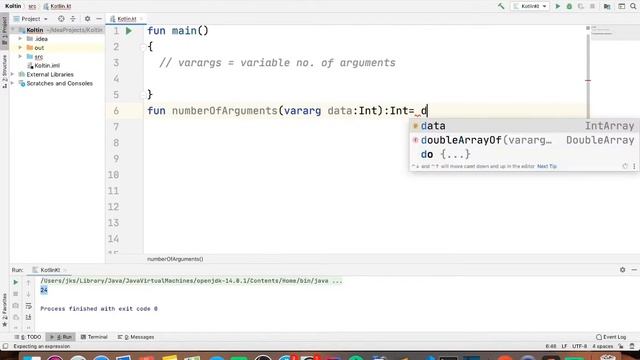Click the toolbar window layout icon
The image size is (640, 360).
coord(621,6)
